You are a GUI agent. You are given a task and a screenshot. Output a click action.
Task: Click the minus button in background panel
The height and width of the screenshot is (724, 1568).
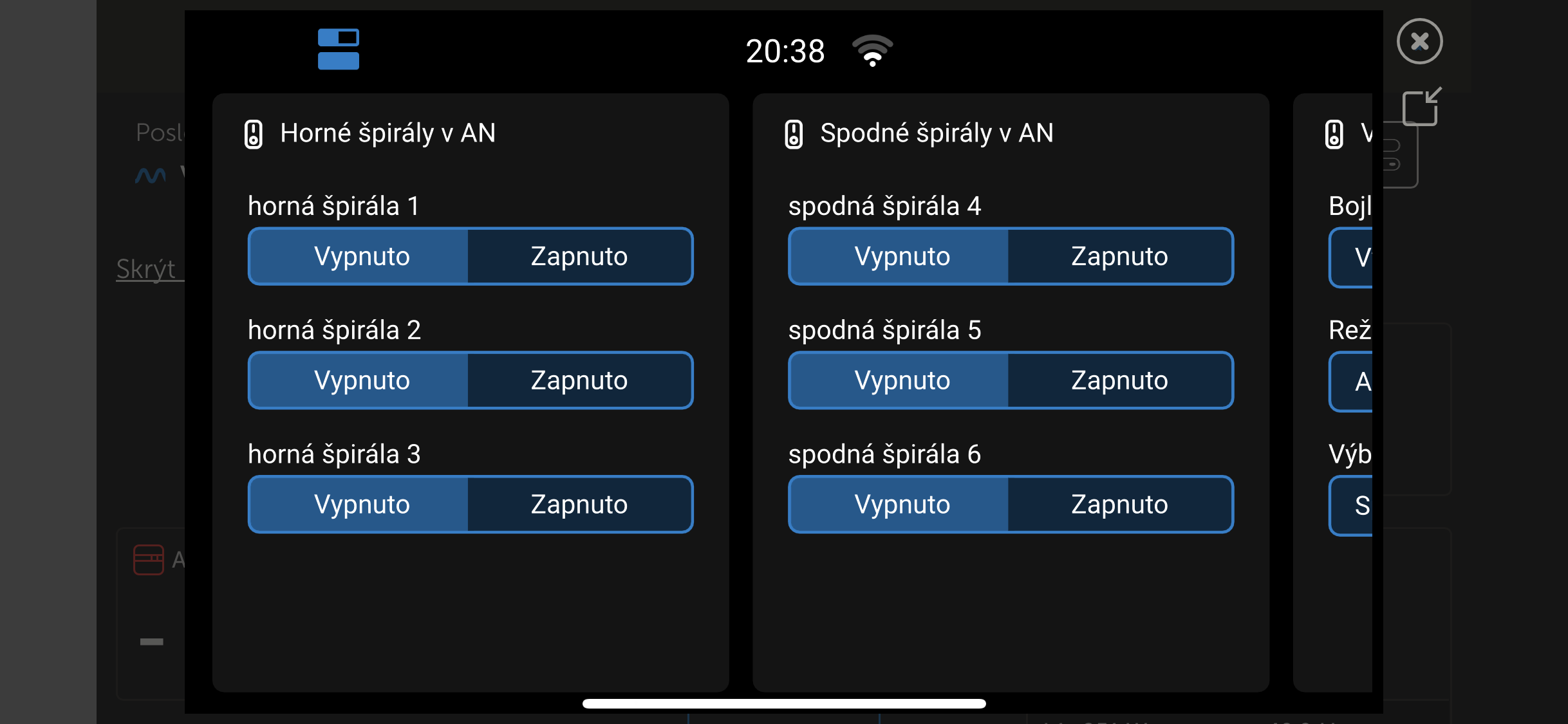point(152,642)
